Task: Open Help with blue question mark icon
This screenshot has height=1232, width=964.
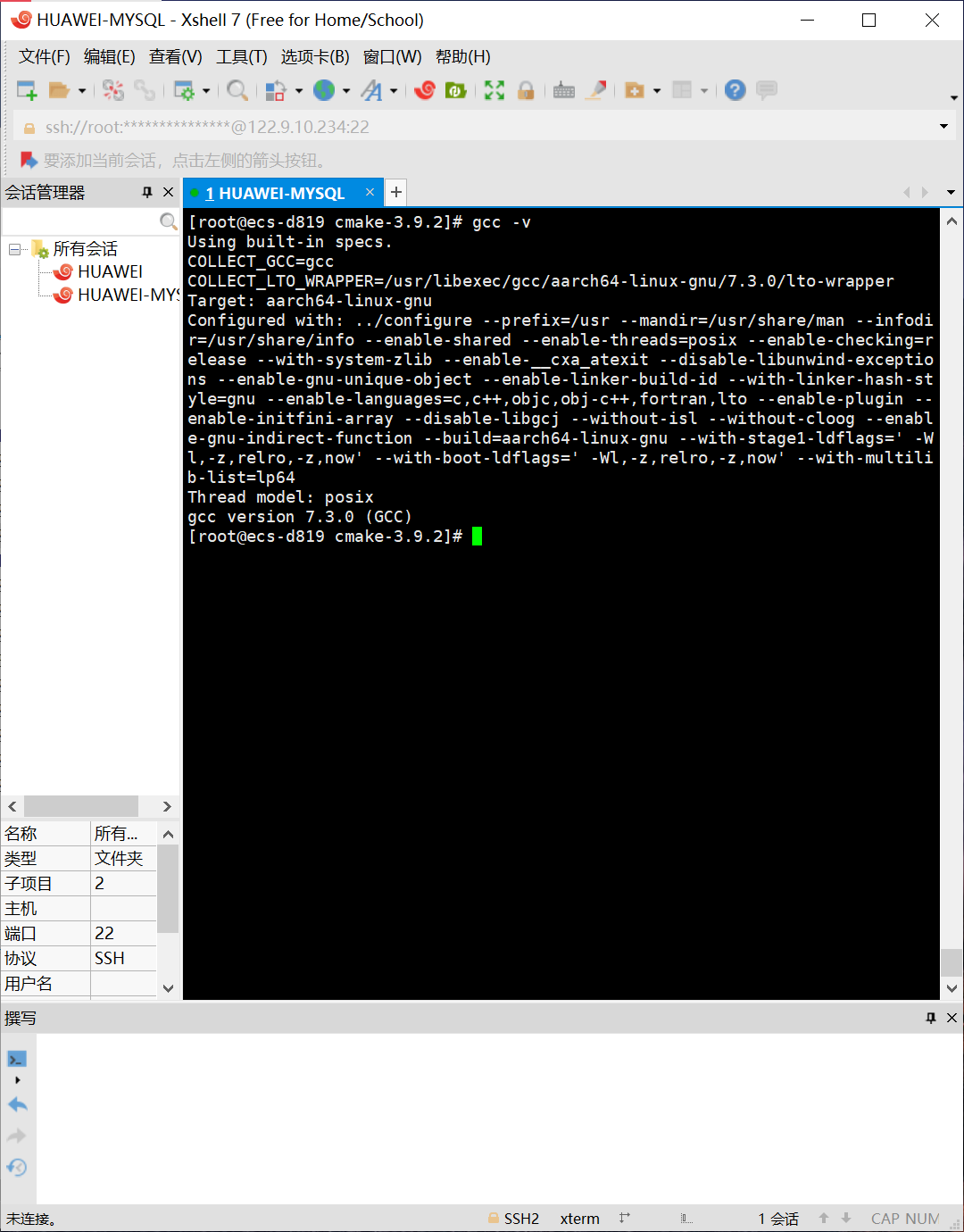Action: [735, 90]
